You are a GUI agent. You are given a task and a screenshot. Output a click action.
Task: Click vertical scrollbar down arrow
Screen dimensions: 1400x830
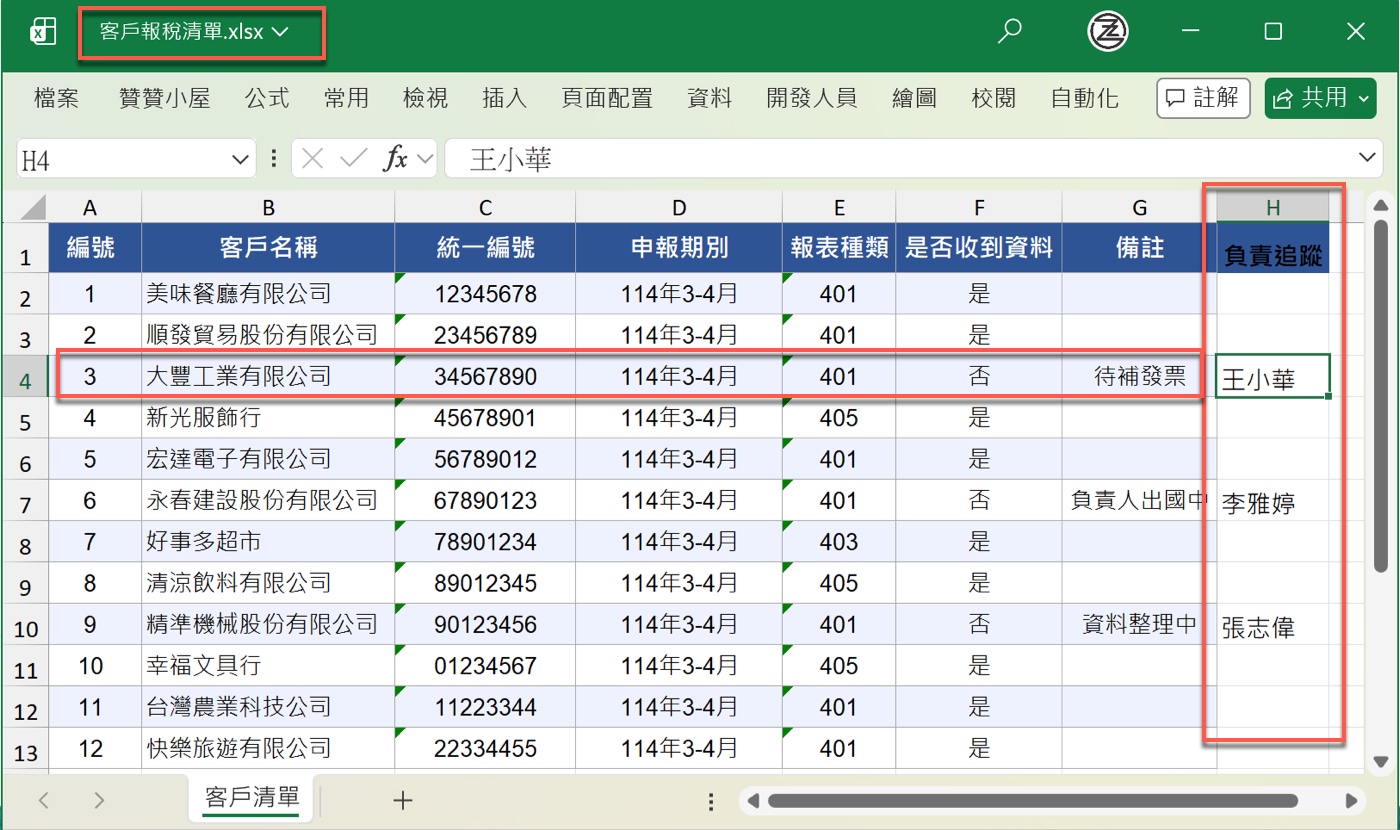click(1381, 761)
